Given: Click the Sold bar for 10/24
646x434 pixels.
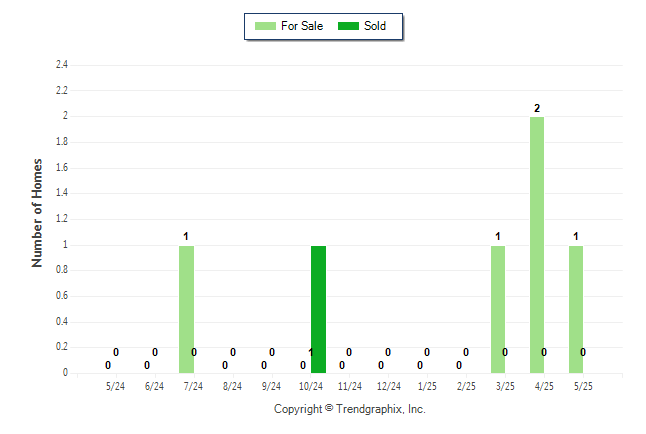Looking at the screenshot, I should 318,310.
